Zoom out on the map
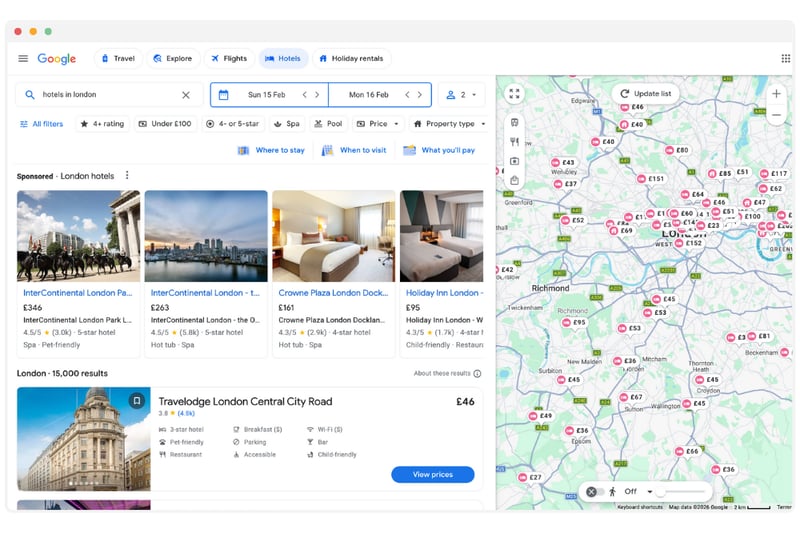The height and width of the screenshot is (533, 800). coord(776,115)
